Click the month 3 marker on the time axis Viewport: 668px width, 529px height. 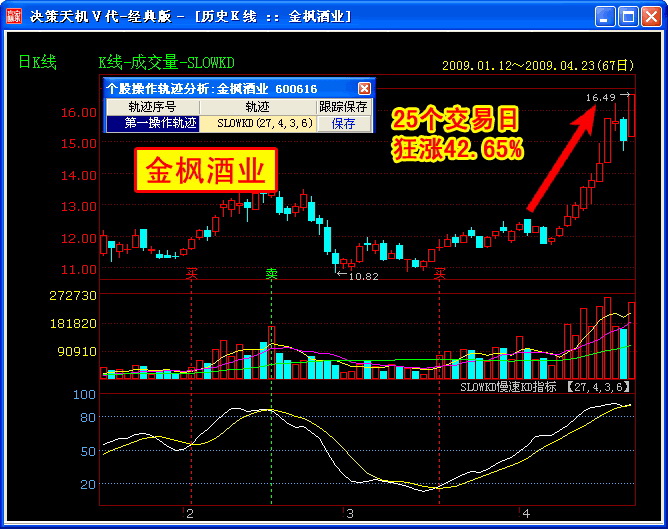[350, 514]
